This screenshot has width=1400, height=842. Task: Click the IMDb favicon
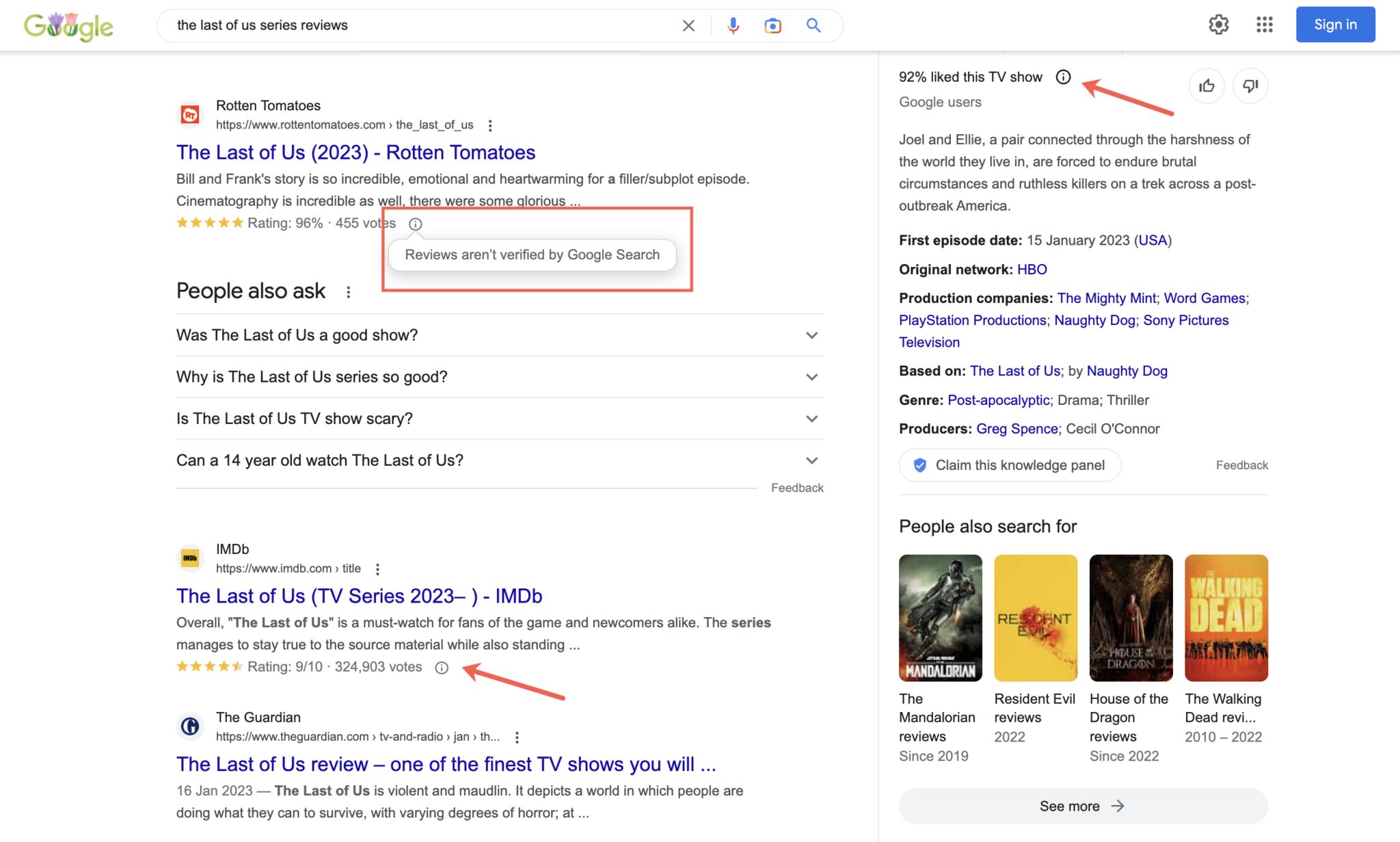click(190, 558)
